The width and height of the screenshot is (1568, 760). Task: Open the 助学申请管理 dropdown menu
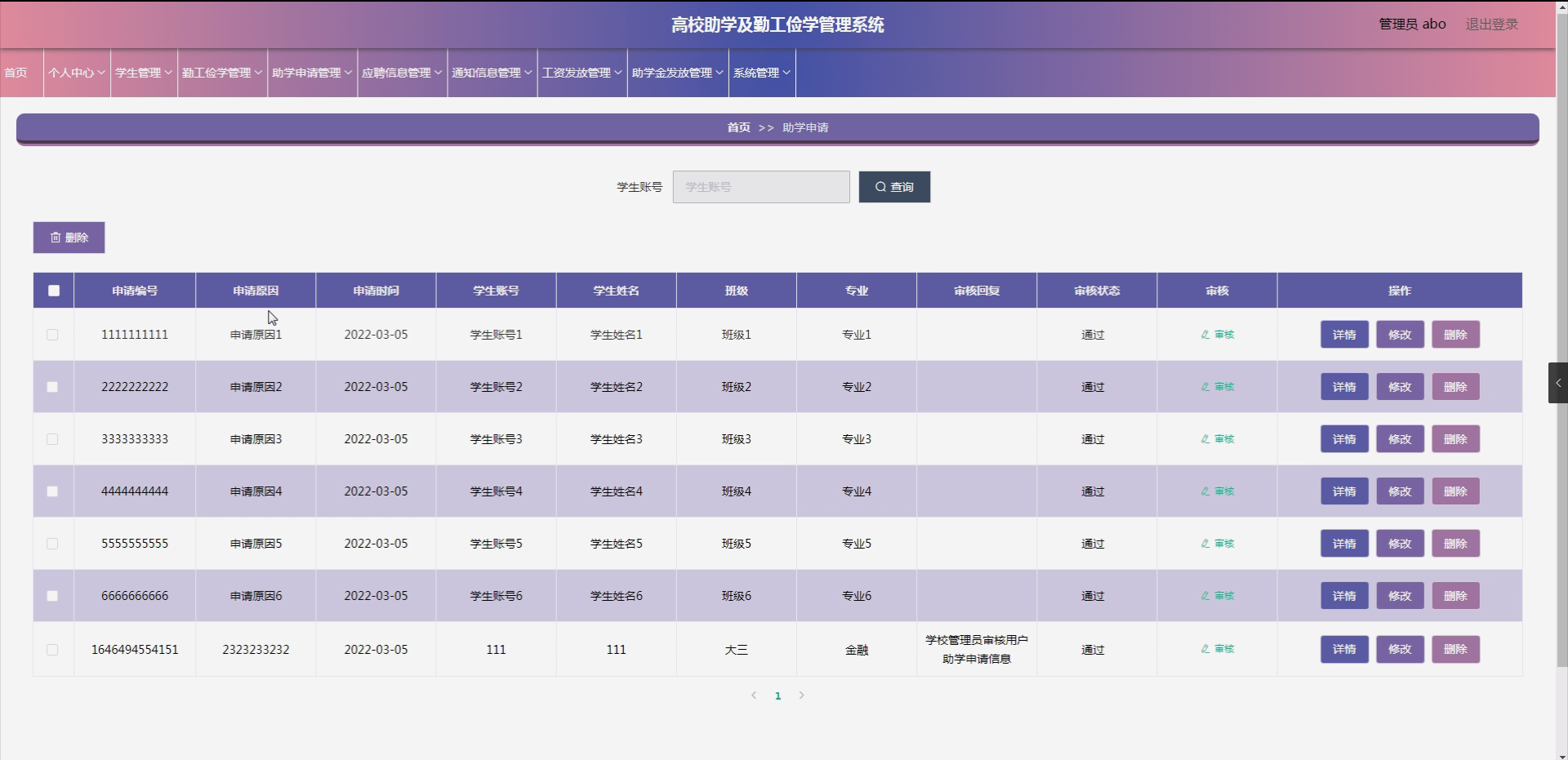coord(312,73)
